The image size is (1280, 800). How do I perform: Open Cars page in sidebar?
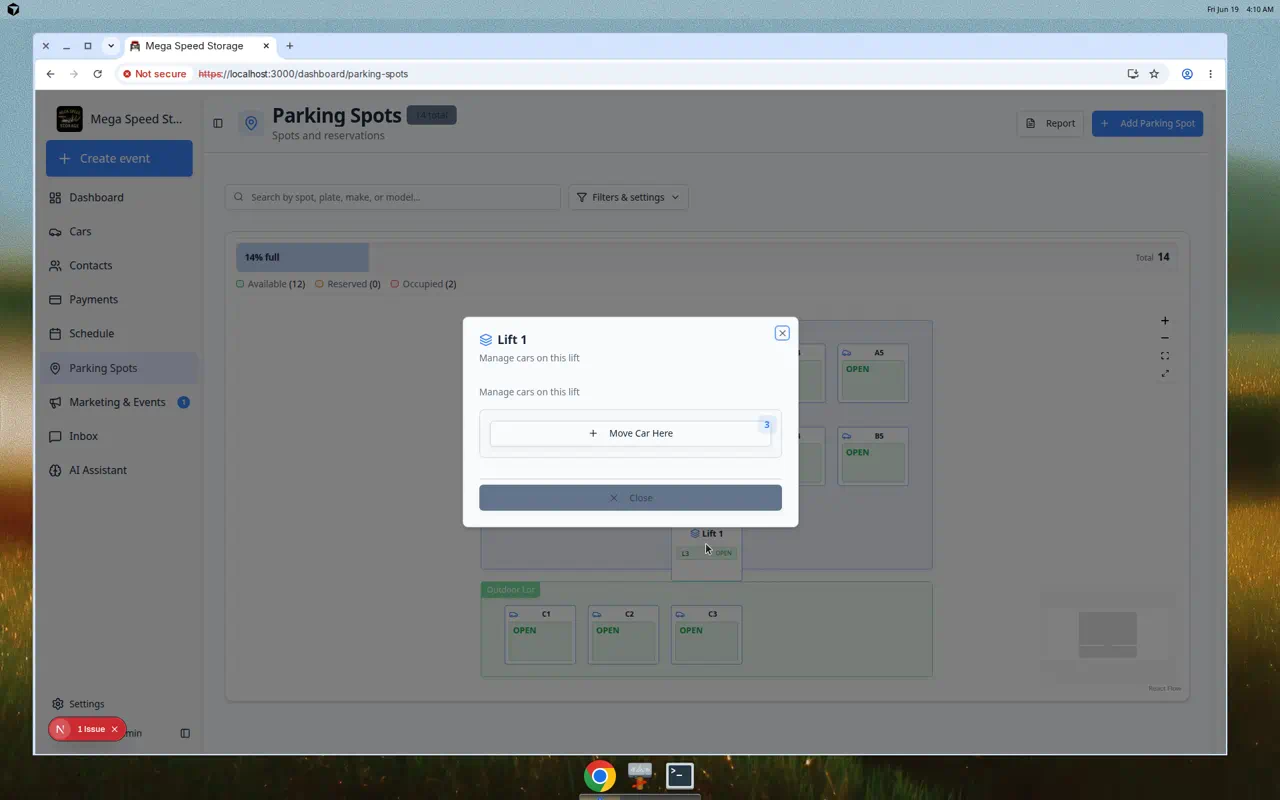coord(119,231)
